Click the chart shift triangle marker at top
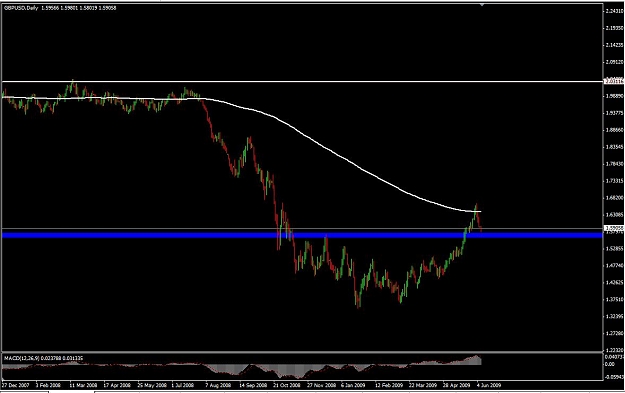 point(482,5)
